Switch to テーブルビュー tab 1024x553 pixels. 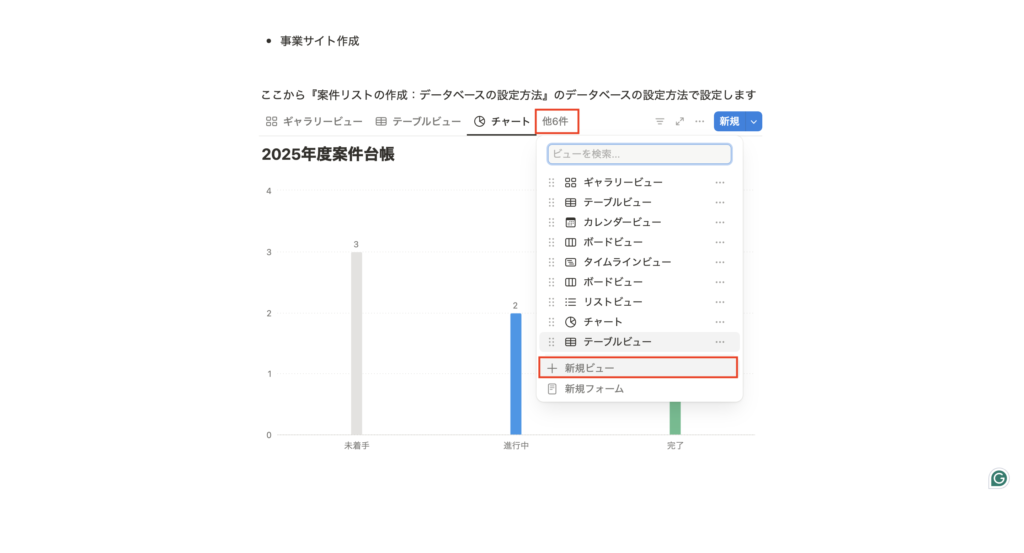[x=418, y=121]
